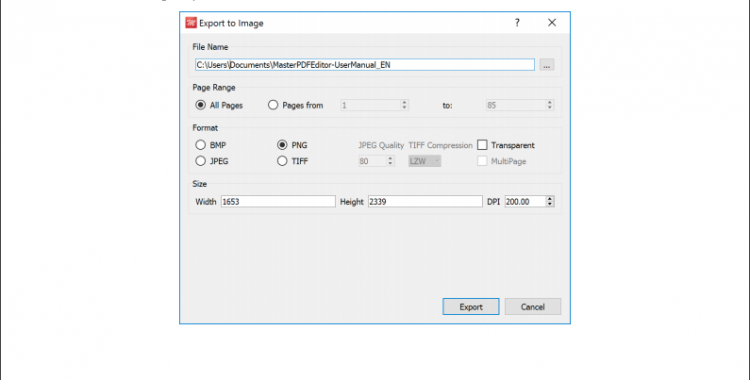
Task: Open the help question mark button
Action: coord(517,22)
